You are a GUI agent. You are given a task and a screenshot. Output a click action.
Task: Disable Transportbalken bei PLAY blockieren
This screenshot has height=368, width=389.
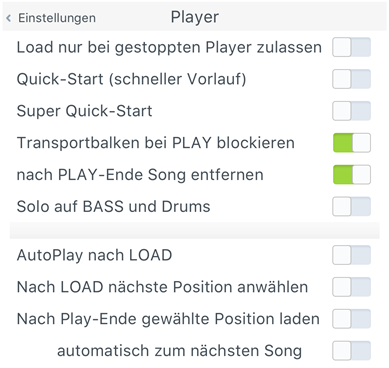point(351,143)
